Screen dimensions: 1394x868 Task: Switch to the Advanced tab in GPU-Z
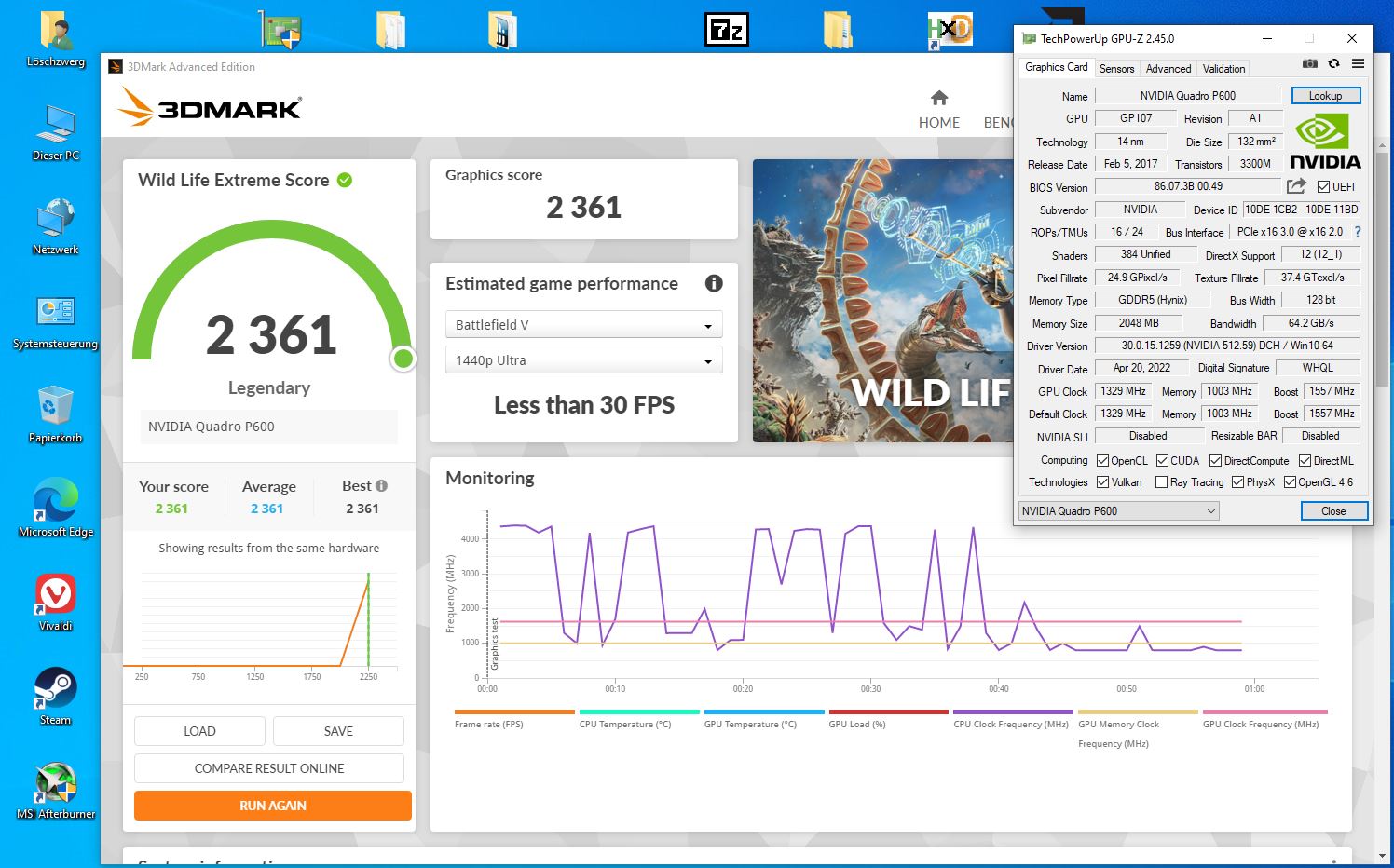click(x=1168, y=68)
